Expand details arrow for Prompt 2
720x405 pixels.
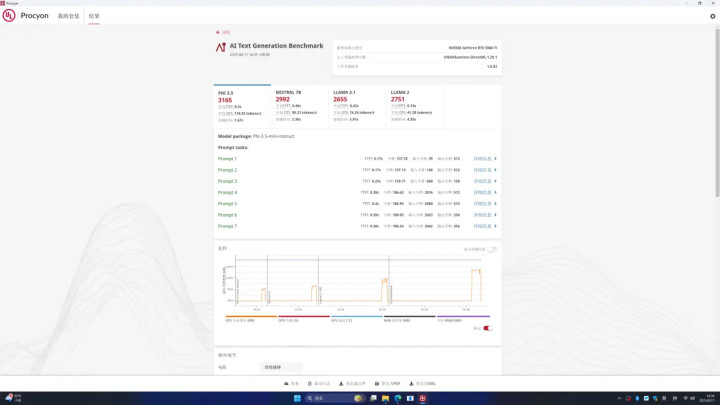pyautogui.click(x=495, y=170)
